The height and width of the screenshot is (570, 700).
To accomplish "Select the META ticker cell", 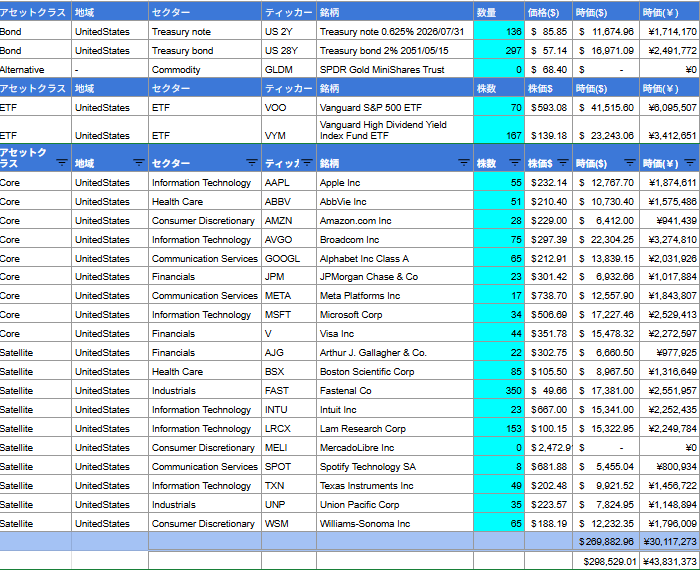I will pos(289,295).
